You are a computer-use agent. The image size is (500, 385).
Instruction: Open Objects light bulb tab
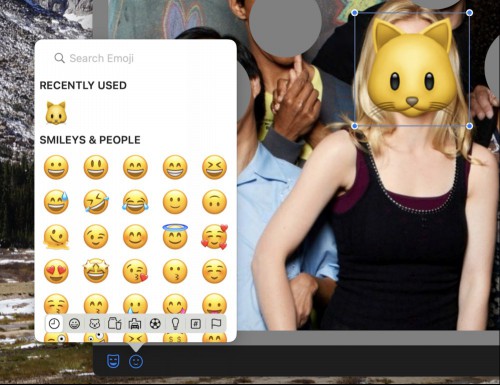(175, 323)
